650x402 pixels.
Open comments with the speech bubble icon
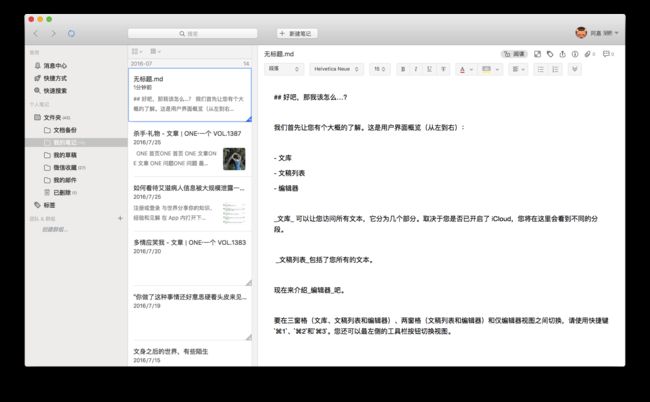point(608,54)
